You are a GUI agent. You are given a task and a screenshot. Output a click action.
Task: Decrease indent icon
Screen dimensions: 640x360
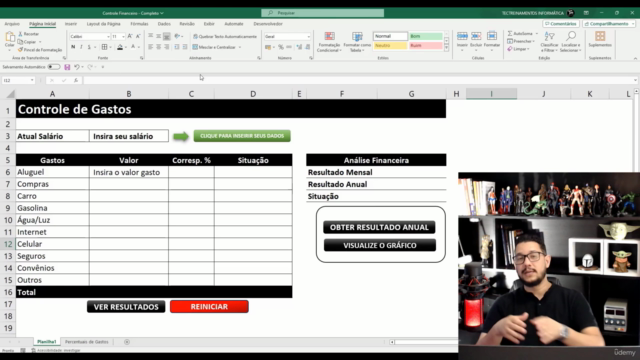click(x=177, y=47)
